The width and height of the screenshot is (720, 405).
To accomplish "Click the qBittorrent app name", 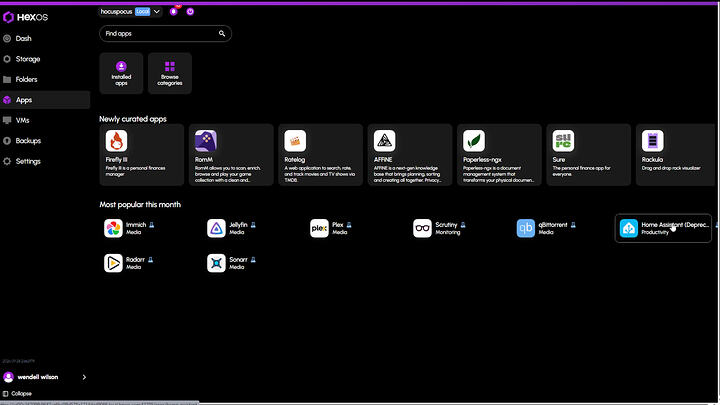I will (553, 225).
